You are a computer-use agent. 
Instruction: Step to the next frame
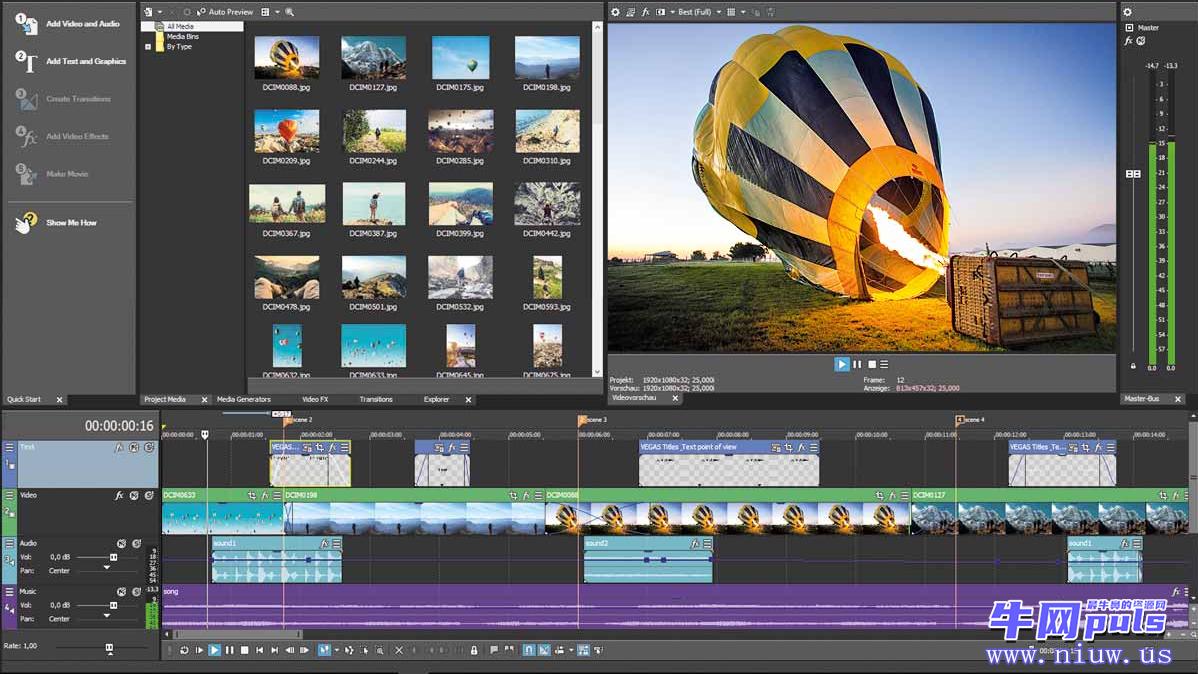pyautogui.click(x=304, y=650)
